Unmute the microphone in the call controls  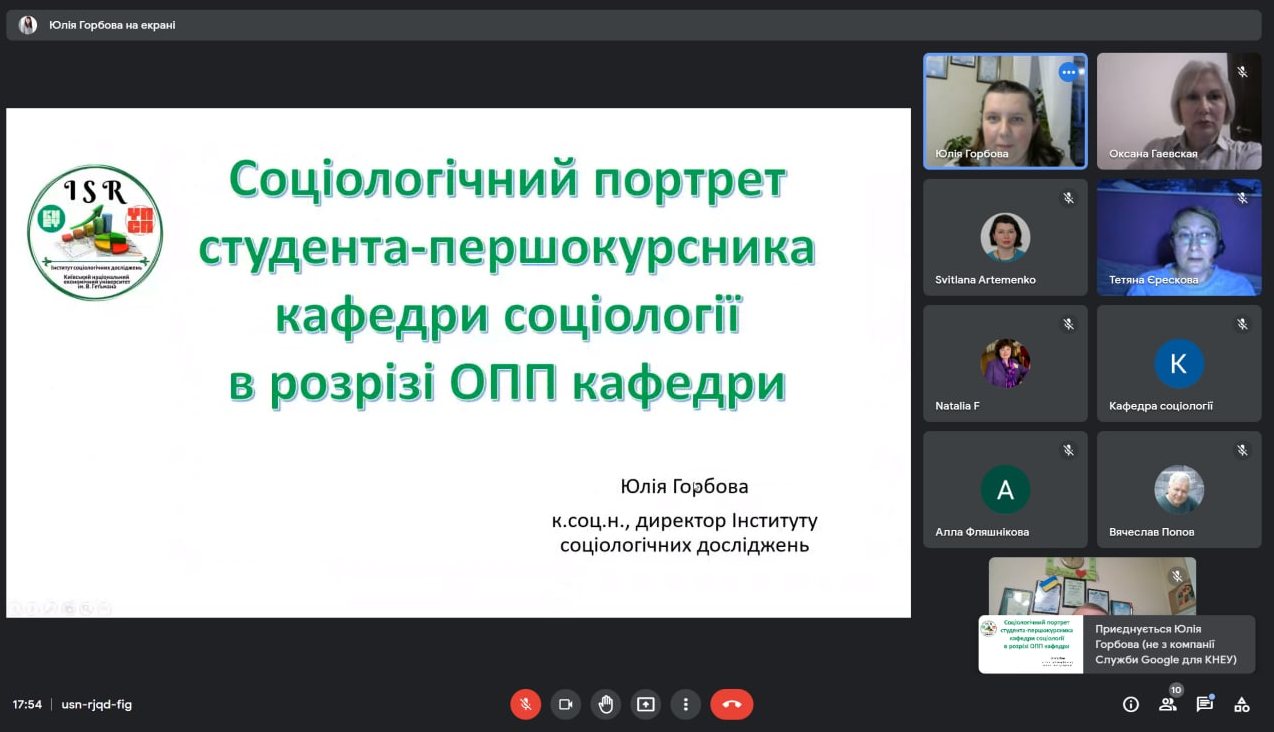point(525,704)
